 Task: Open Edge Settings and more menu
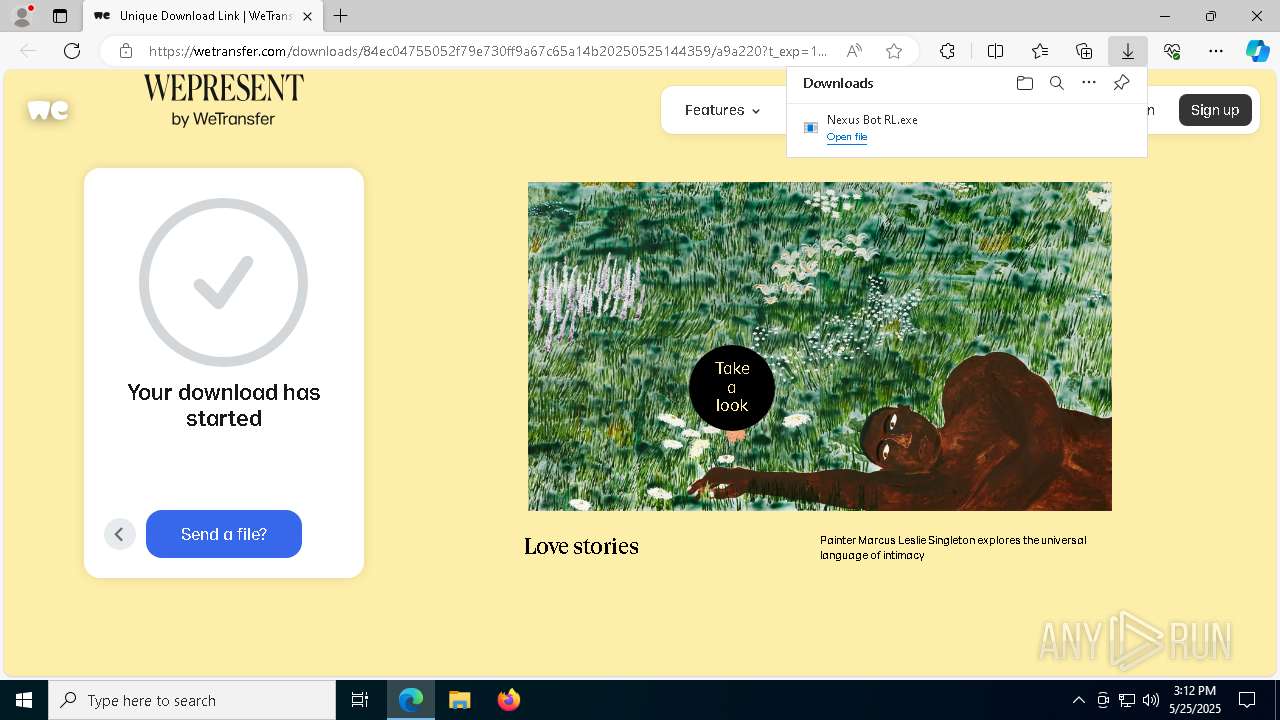[1216, 51]
